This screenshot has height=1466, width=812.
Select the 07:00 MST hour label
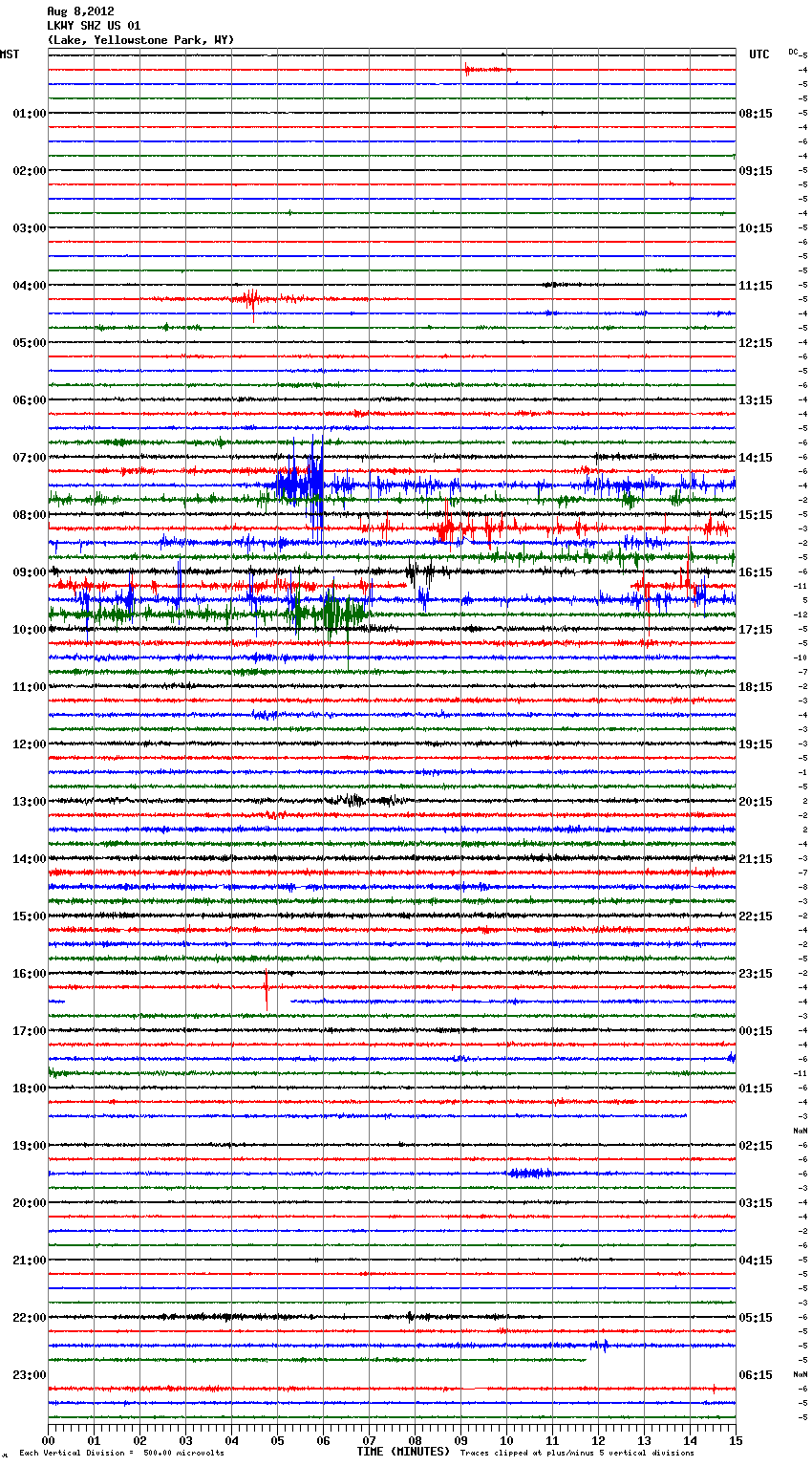click(29, 458)
